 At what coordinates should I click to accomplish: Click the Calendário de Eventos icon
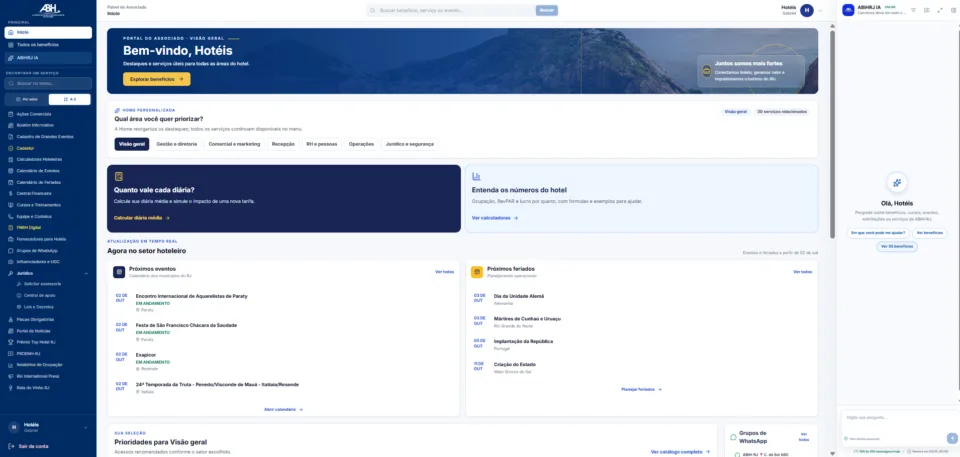(11, 171)
